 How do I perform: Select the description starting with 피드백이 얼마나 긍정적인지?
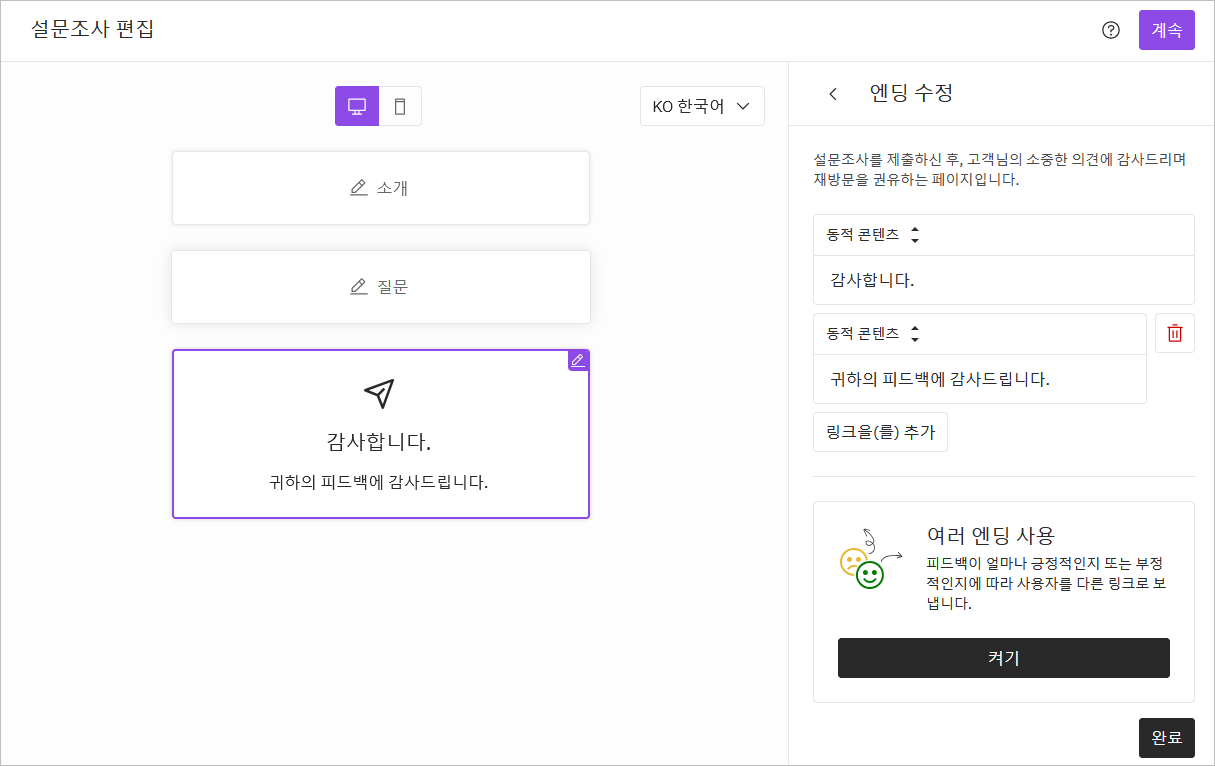pos(1047,583)
